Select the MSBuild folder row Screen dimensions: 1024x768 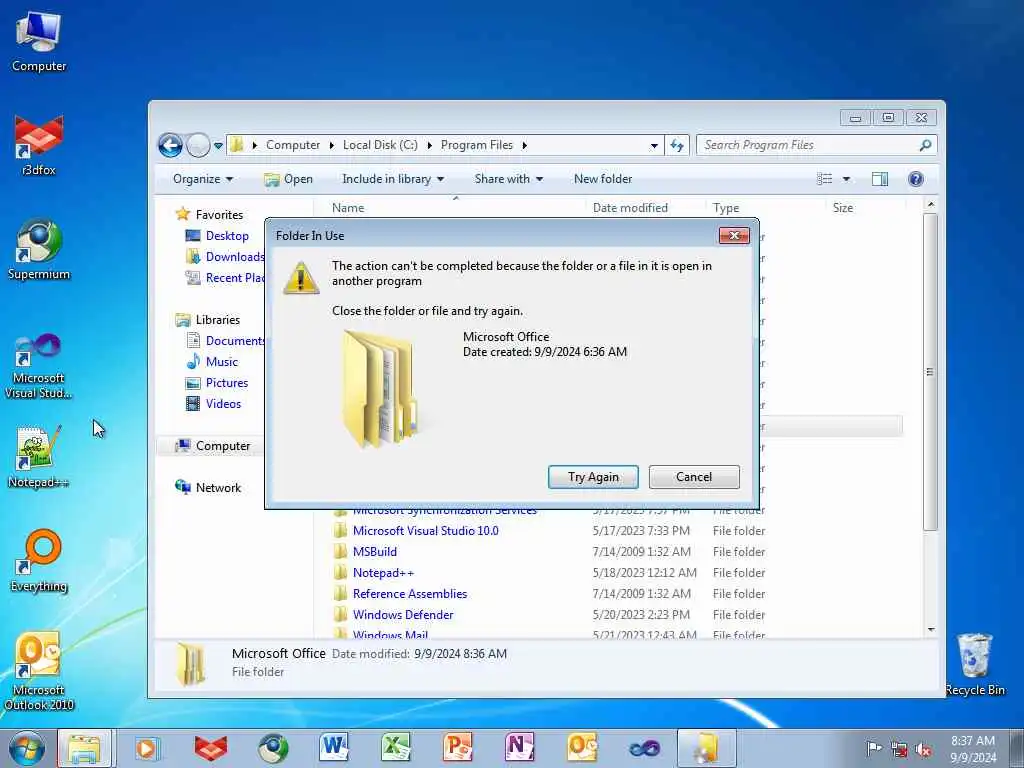(374, 551)
